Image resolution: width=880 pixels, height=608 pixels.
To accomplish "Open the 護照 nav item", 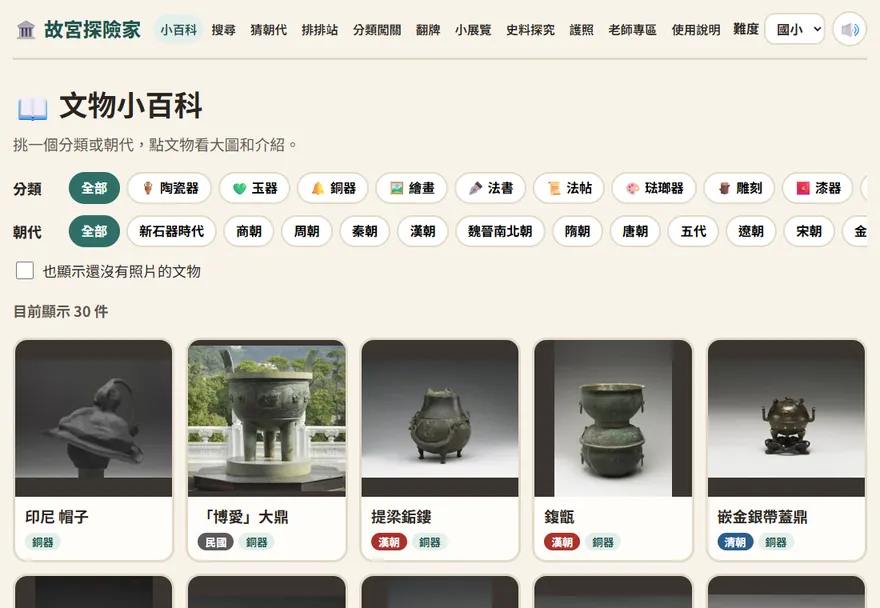I will [x=581, y=30].
